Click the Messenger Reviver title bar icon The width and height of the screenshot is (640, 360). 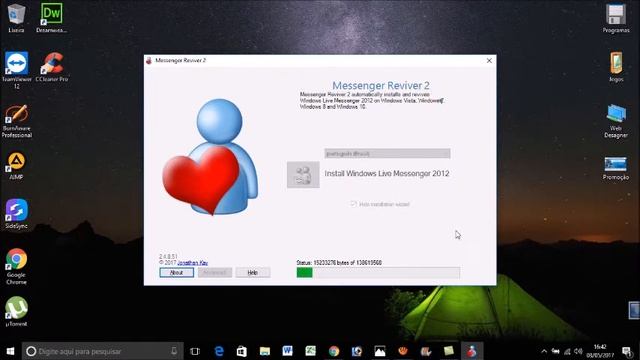pos(149,60)
